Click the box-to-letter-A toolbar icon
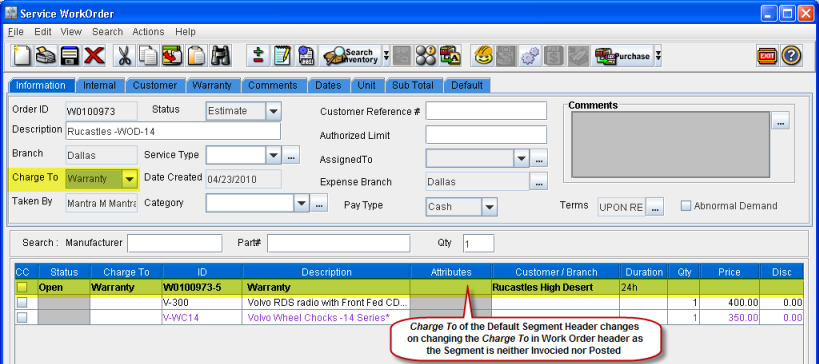Viewport: 819px width, 364px height. 450,55
